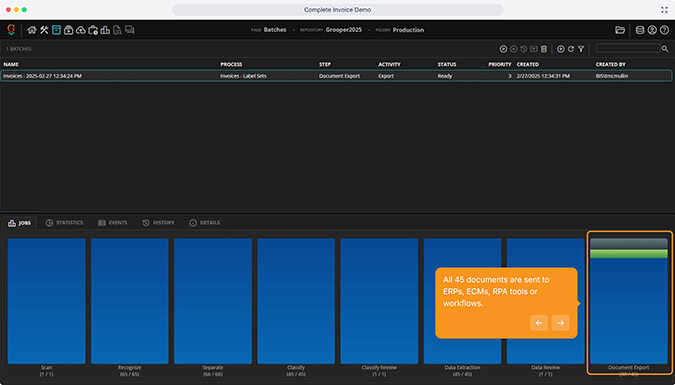Open the Help question mark icon
Screen dimensions: 675x385
pyautogui.click(x=664, y=30)
